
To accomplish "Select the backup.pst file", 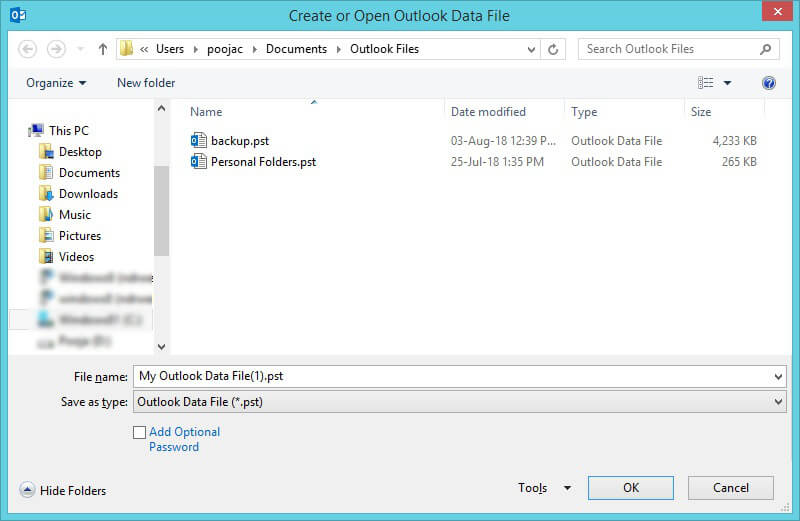I will 240,141.
